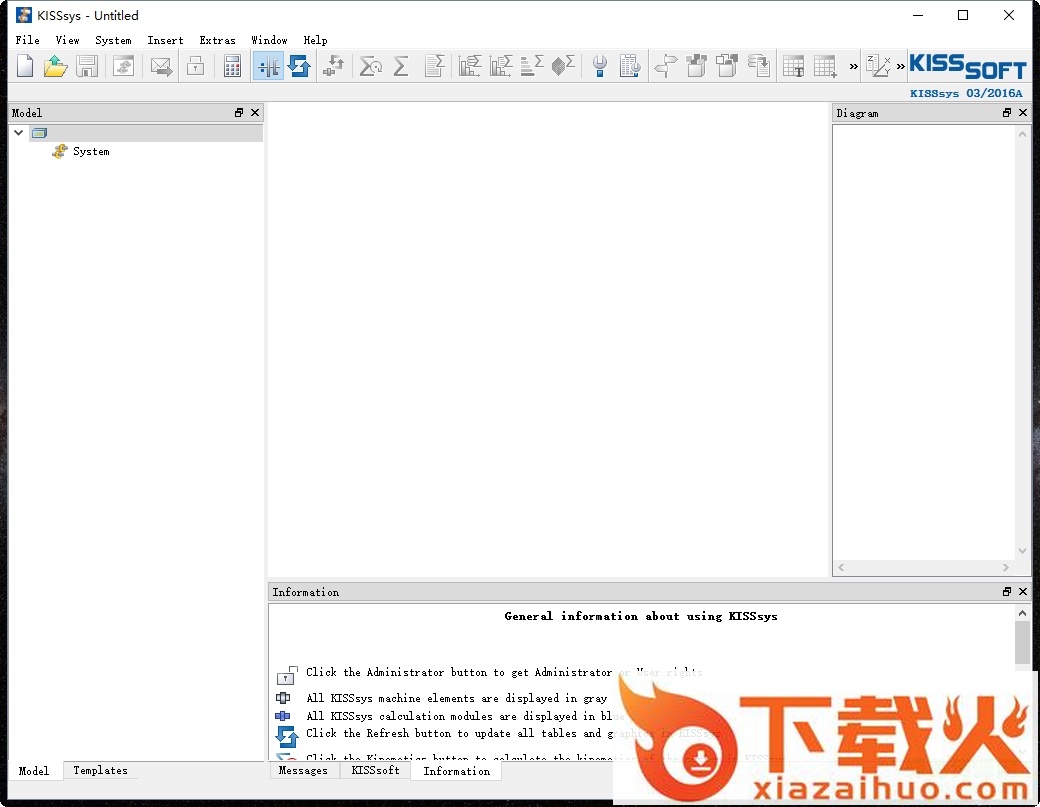Screen dimensions: 1040x807
Task: Click the text "All KISSsys machine elements are displayed in gray"
Action: pos(456,698)
